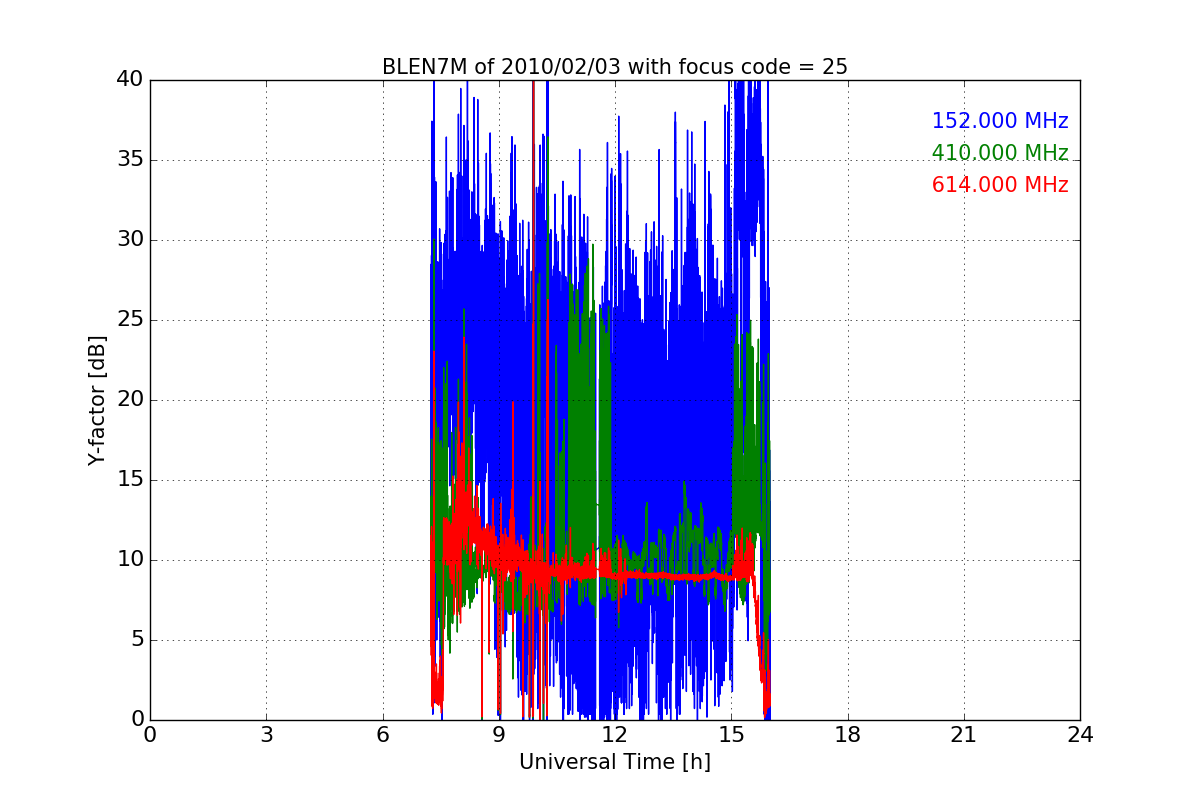Click y-axis tick label '25'
The height and width of the screenshot is (800, 1200).
pyautogui.click(x=131, y=320)
